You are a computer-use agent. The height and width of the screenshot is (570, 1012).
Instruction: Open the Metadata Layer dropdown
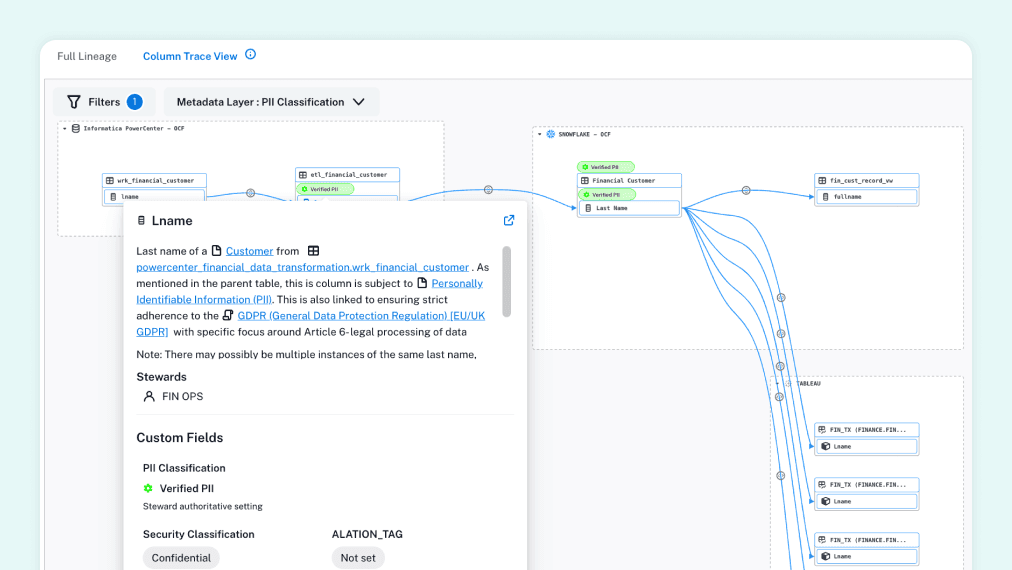270,102
